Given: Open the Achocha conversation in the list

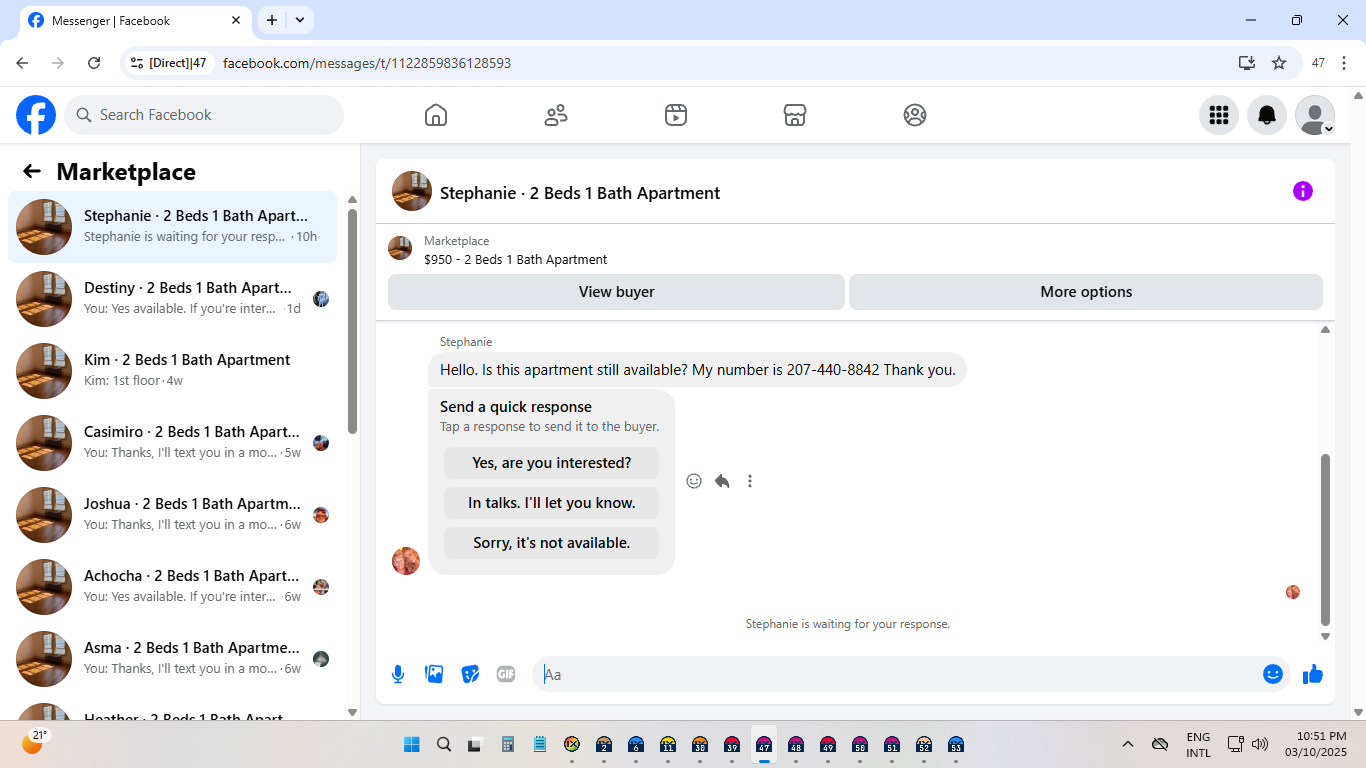Looking at the screenshot, I should (172, 587).
